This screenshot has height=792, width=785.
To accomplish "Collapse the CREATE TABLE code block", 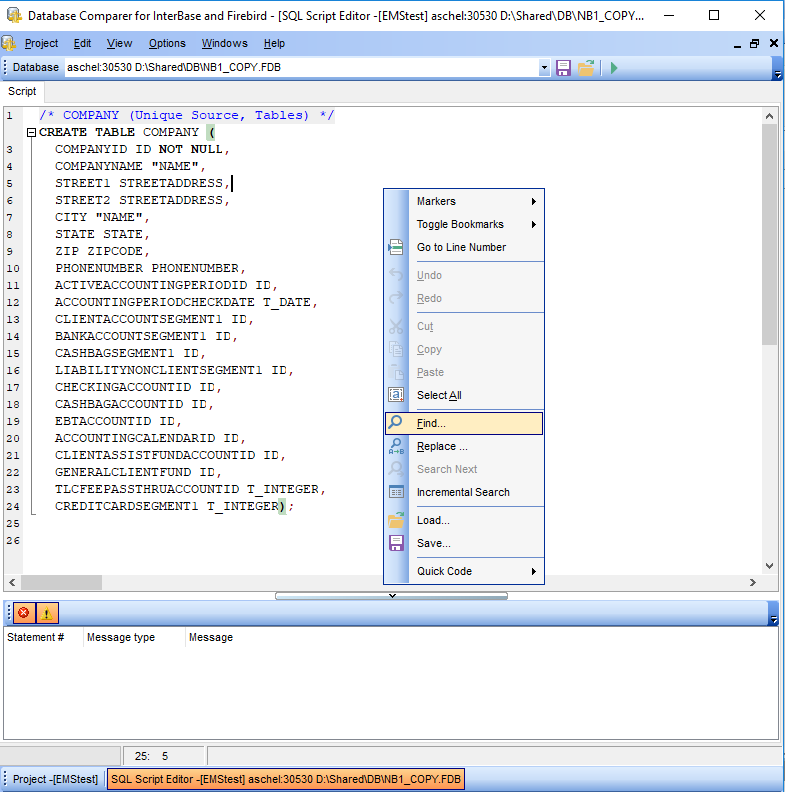I will (x=31, y=132).
